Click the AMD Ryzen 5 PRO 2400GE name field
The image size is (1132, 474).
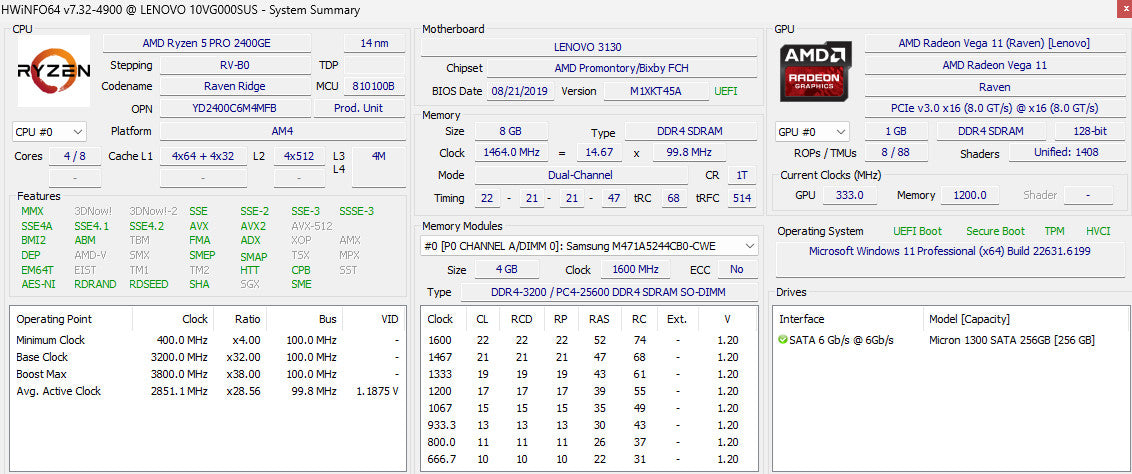(206, 43)
